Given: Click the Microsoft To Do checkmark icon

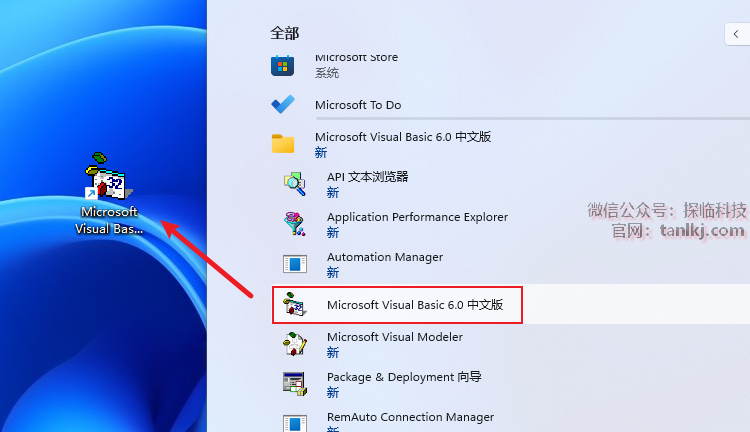Looking at the screenshot, I should point(283,104).
